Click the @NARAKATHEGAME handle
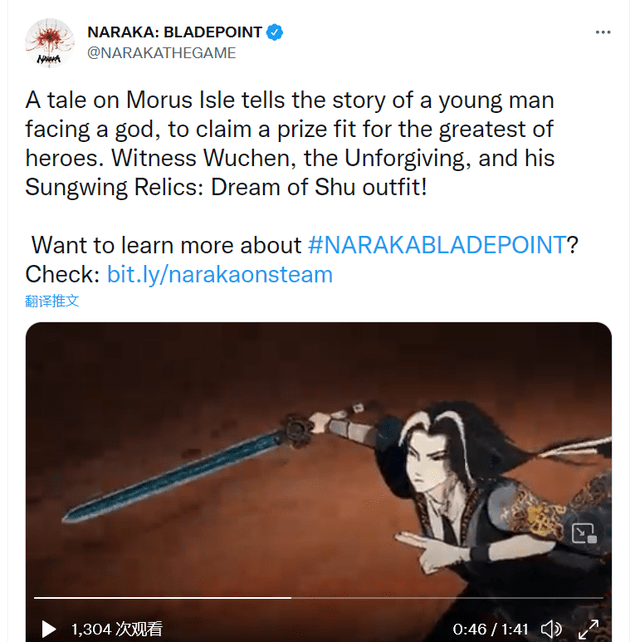The width and height of the screenshot is (640, 642). pos(161,53)
